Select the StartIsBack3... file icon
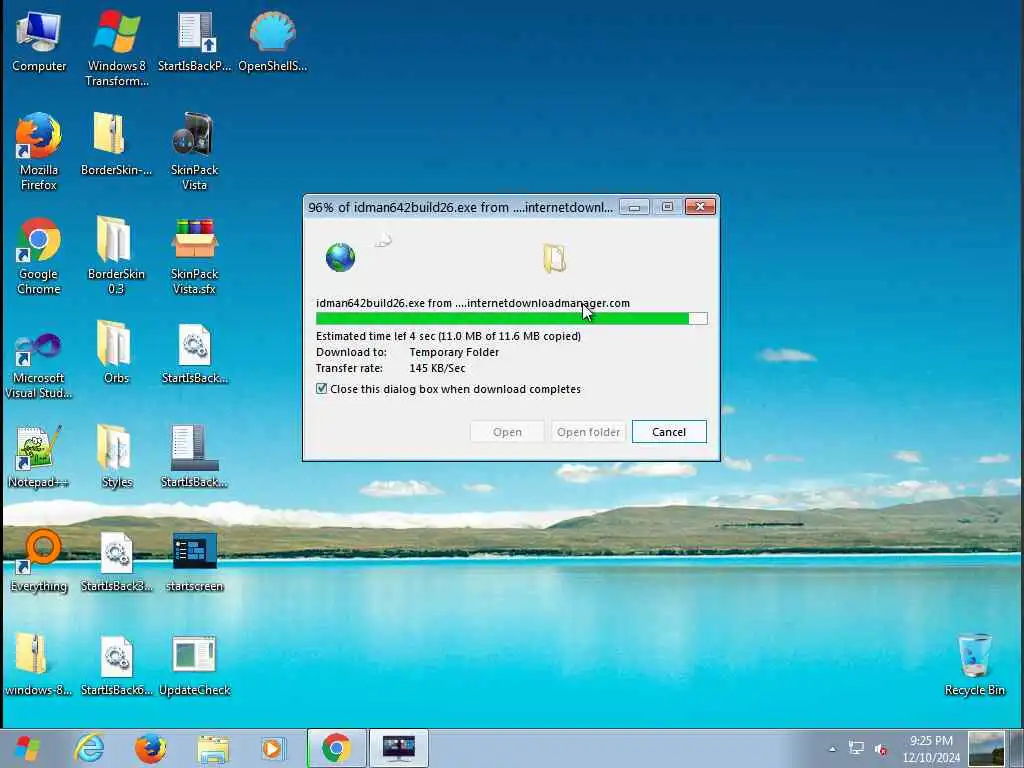1024x768 pixels. (116, 562)
